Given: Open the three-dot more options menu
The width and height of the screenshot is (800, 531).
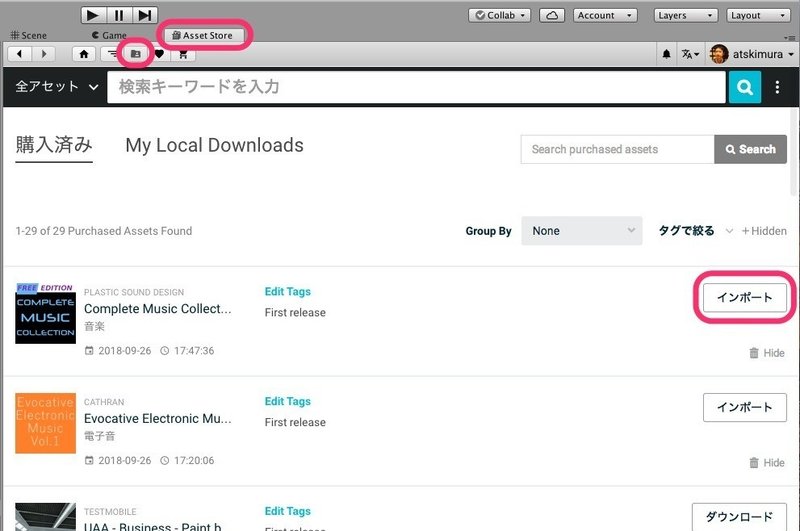Looking at the screenshot, I should (x=777, y=87).
